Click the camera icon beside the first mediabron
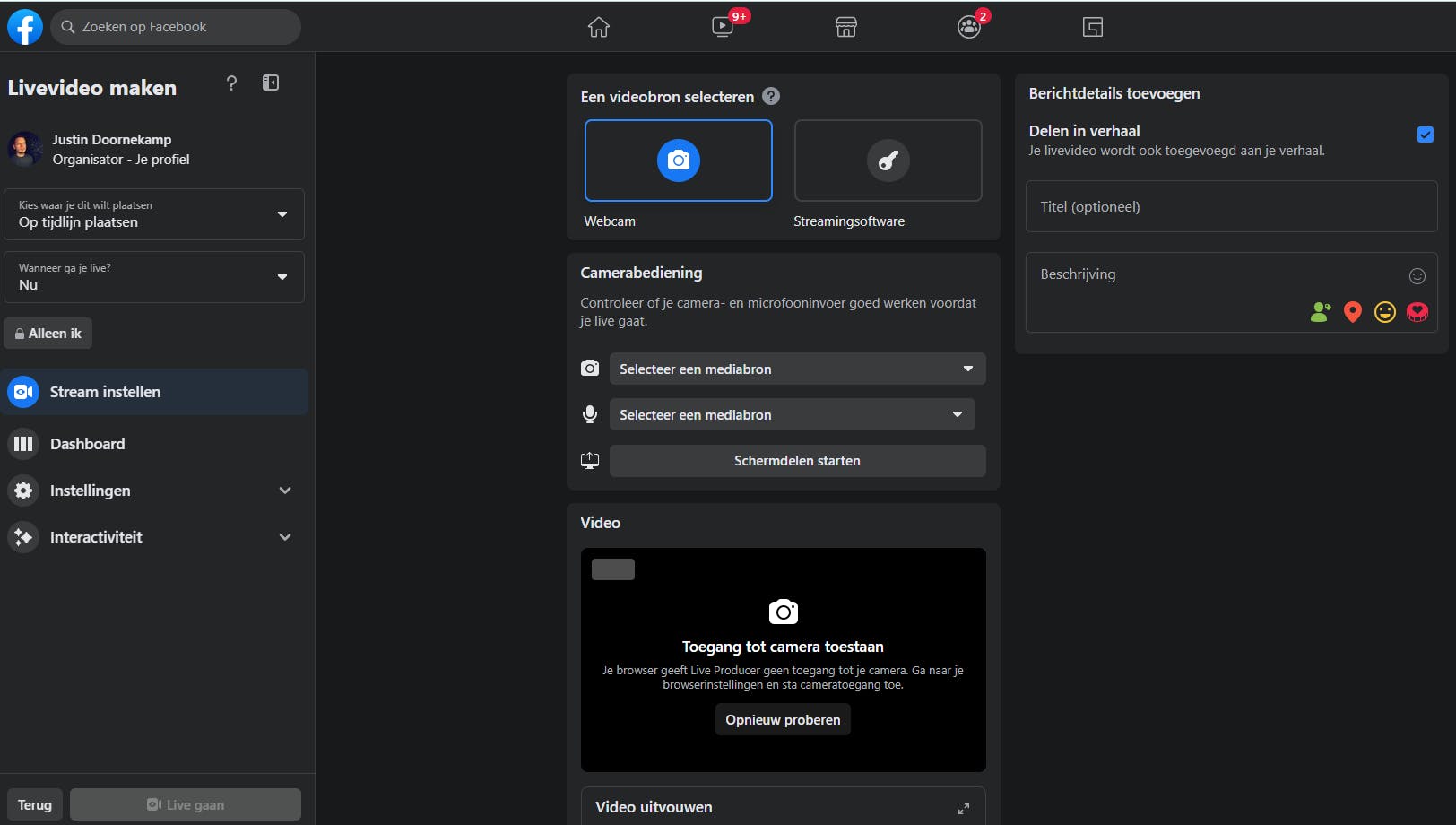This screenshot has height=825, width=1456. (590, 369)
